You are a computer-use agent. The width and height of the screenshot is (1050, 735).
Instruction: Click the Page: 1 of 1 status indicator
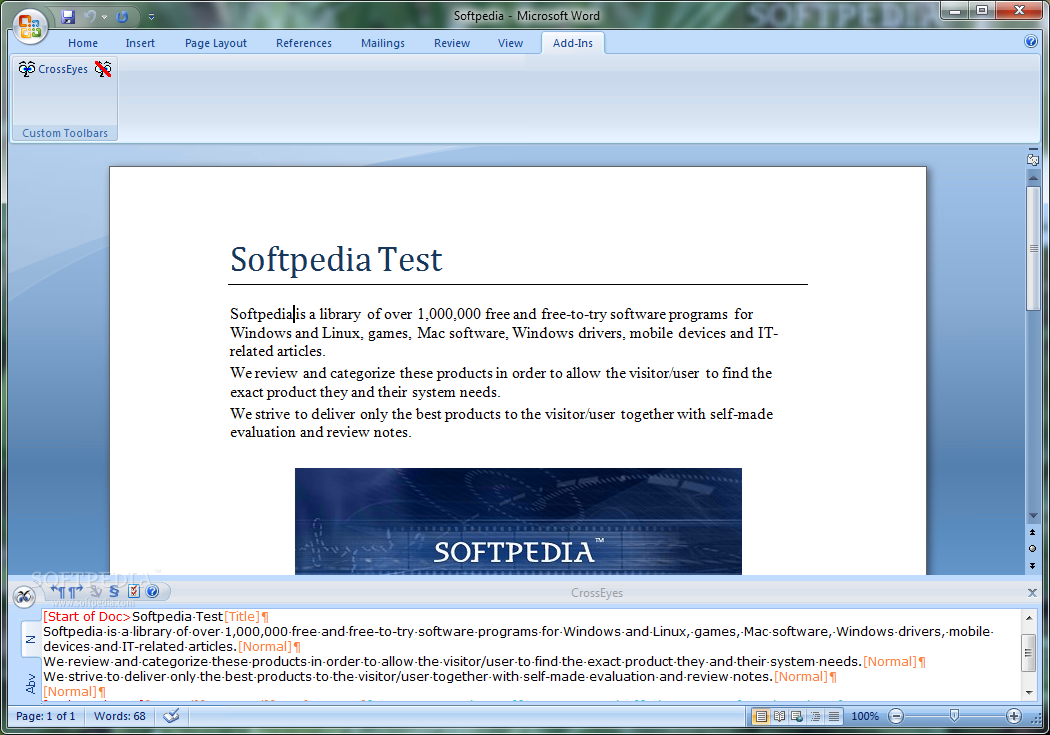(x=46, y=716)
